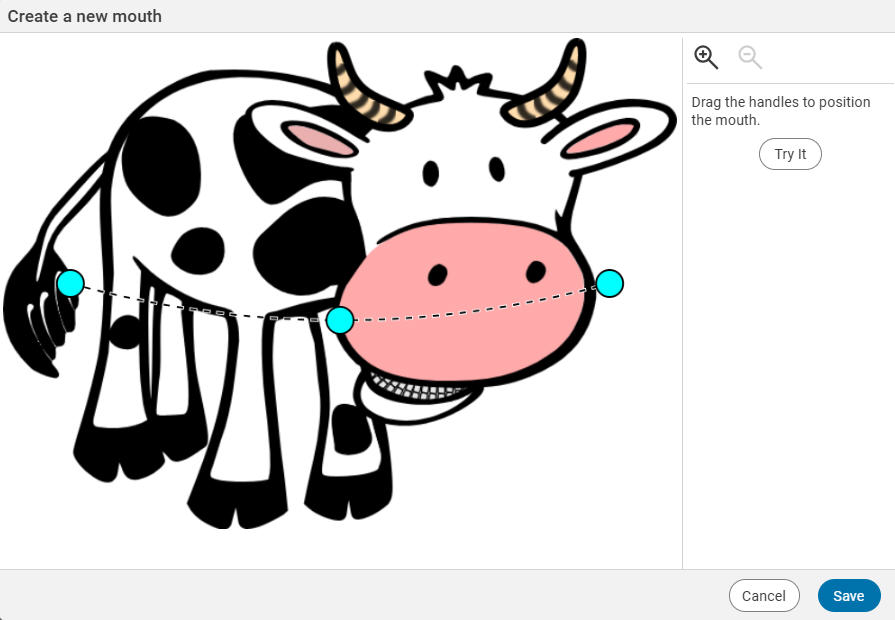895x620 pixels.
Task: Click the cow's right pink ear
Action: 600,138
